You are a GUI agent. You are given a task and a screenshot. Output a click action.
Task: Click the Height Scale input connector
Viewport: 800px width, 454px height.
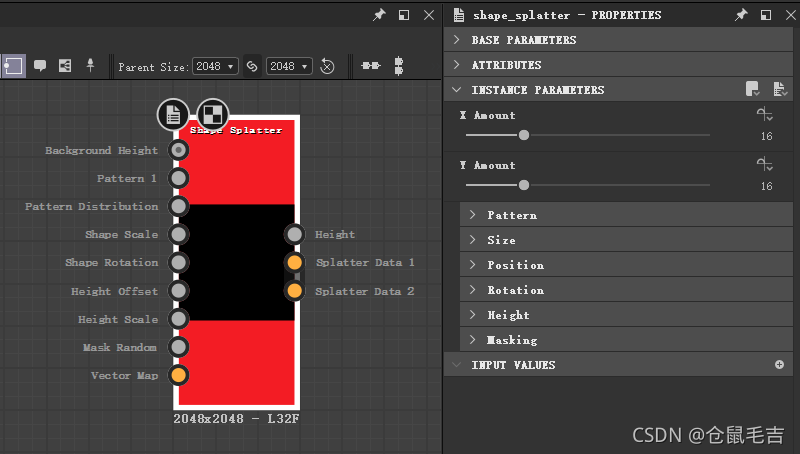(179, 319)
